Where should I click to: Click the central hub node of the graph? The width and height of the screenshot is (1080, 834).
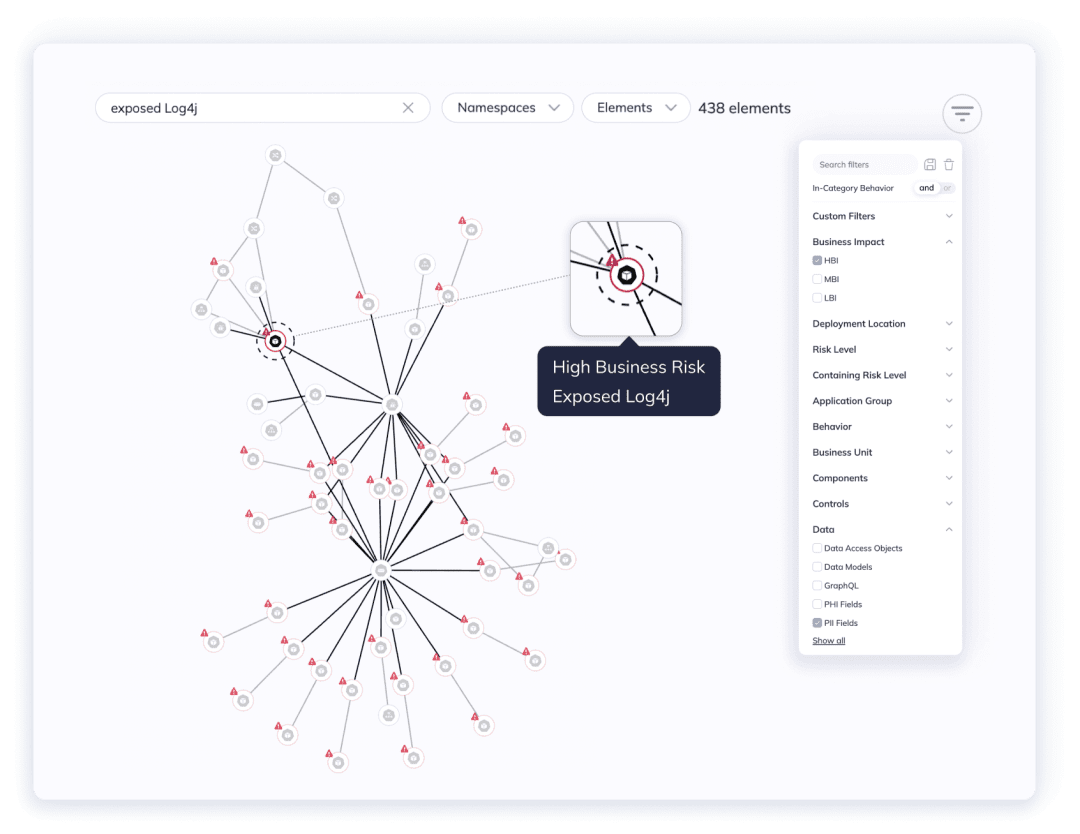[x=381, y=568]
